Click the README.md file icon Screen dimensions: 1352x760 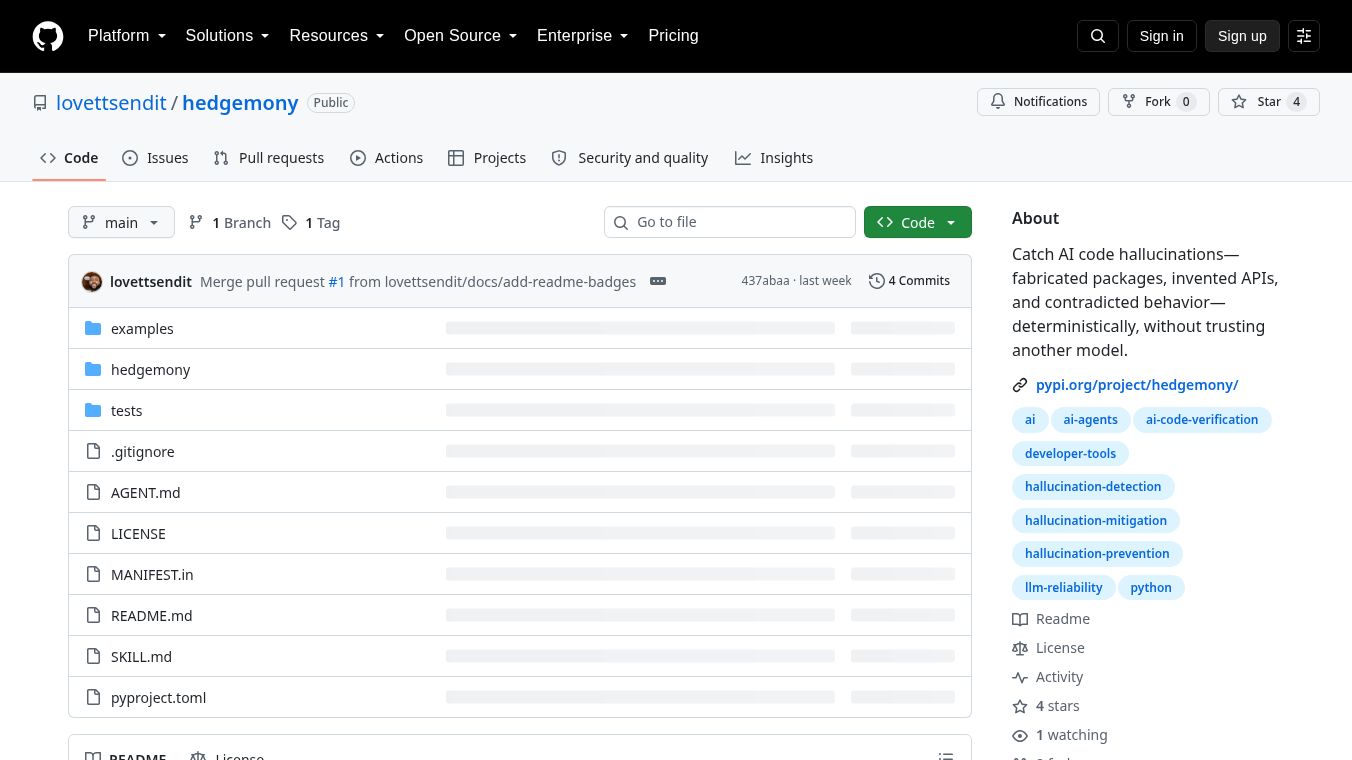(93, 615)
